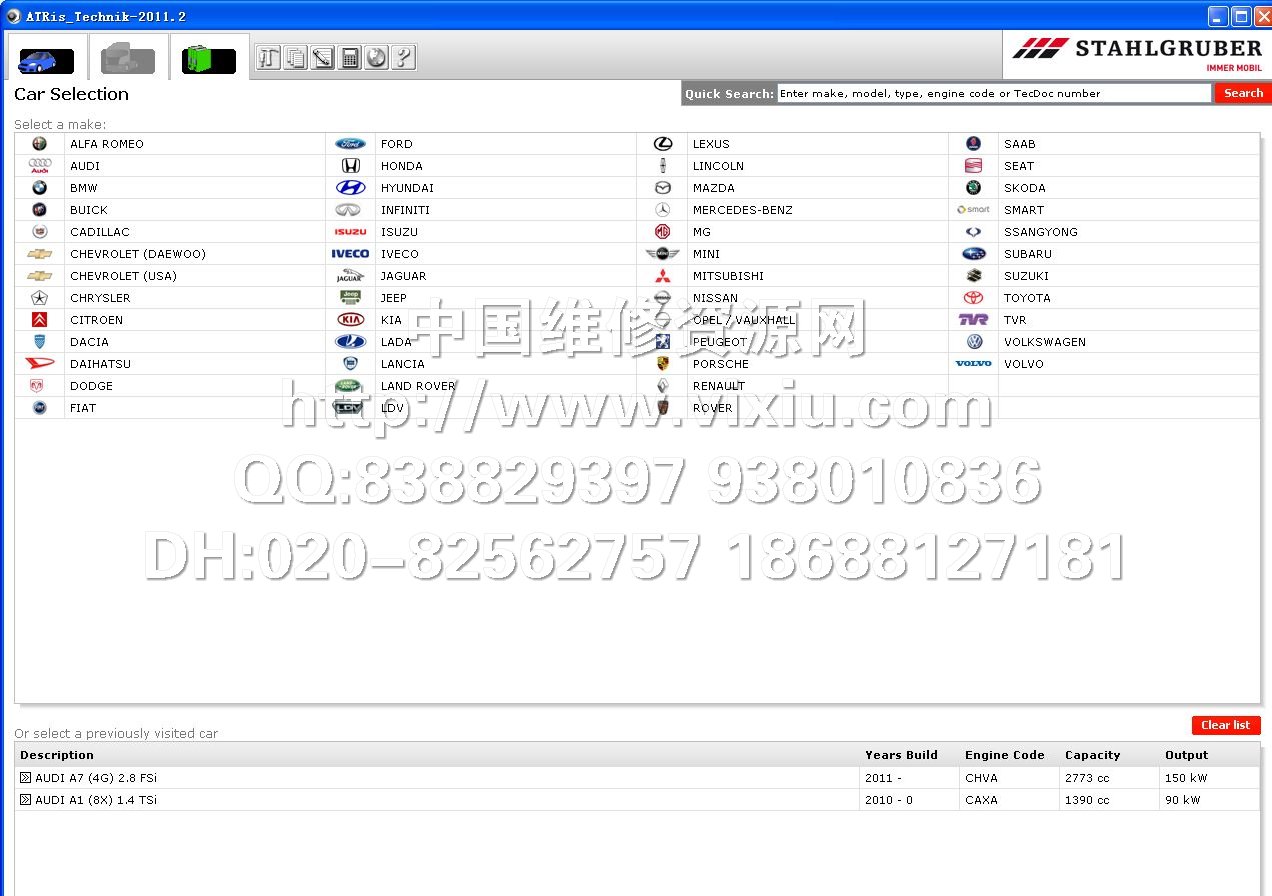Open the calculator tool
Image resolution: width=1272 pixels, height=896 pixels.
[349, 58]
